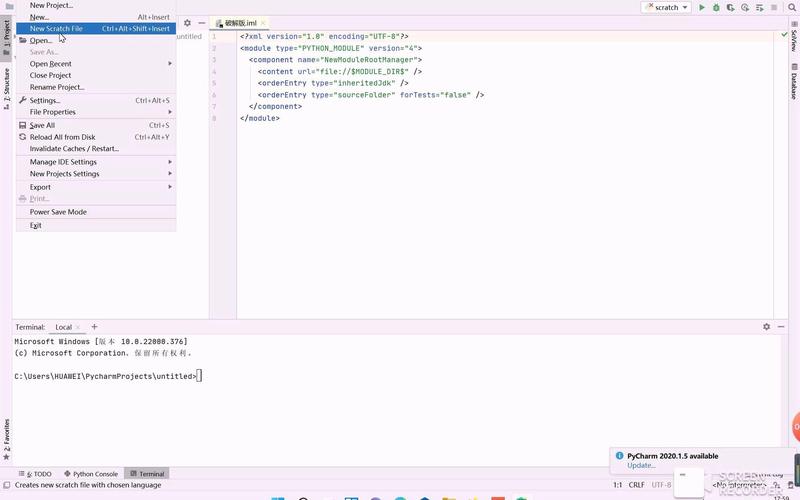Choose New Project... from File menu
Screen dimensions: 800x500
click(x=96, y=5)
